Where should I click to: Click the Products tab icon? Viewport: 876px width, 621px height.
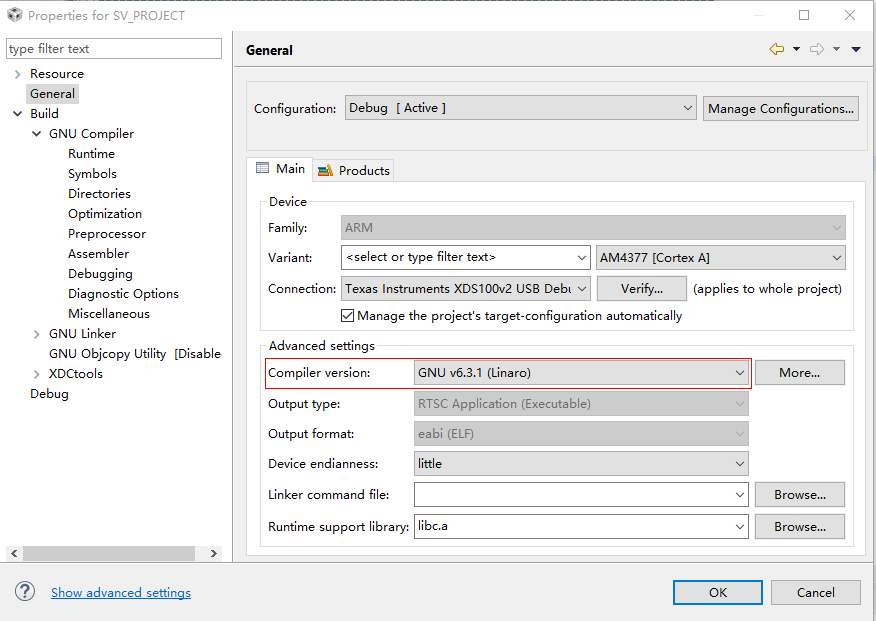coord(325,171)
